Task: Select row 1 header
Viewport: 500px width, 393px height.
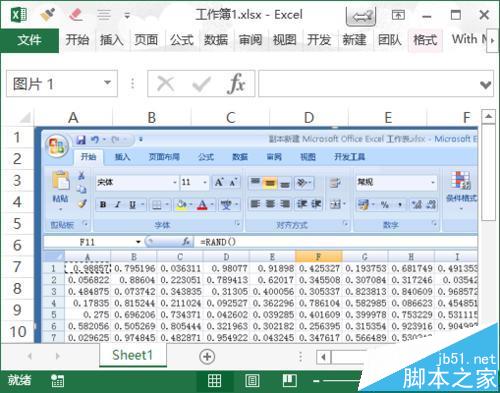Action: [17, 137]
